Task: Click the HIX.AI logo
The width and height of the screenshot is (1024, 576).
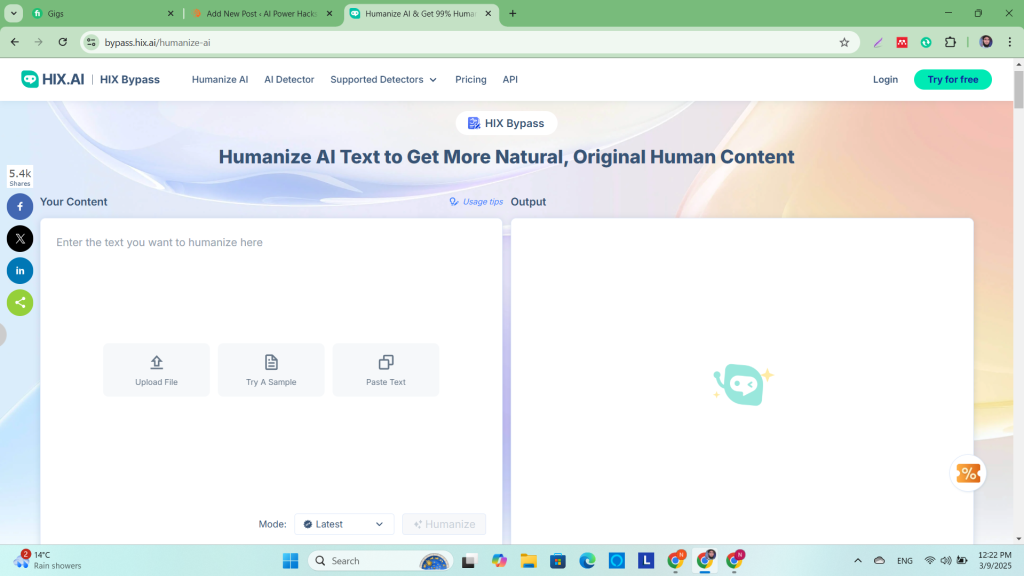Action: [x=50, y=79]
